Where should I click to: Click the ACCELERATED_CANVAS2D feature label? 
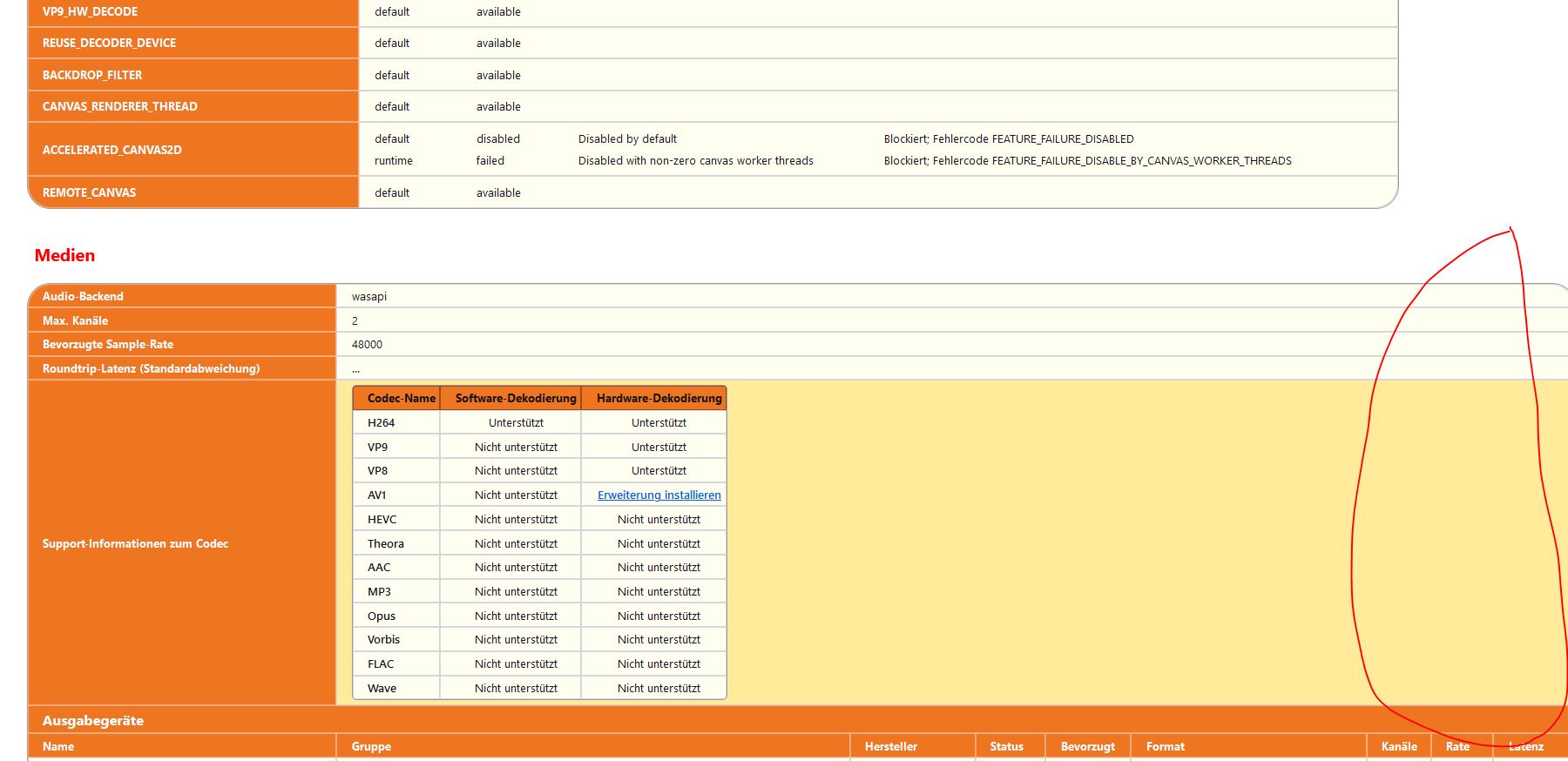pyautogui.click(x=112, y=150)
